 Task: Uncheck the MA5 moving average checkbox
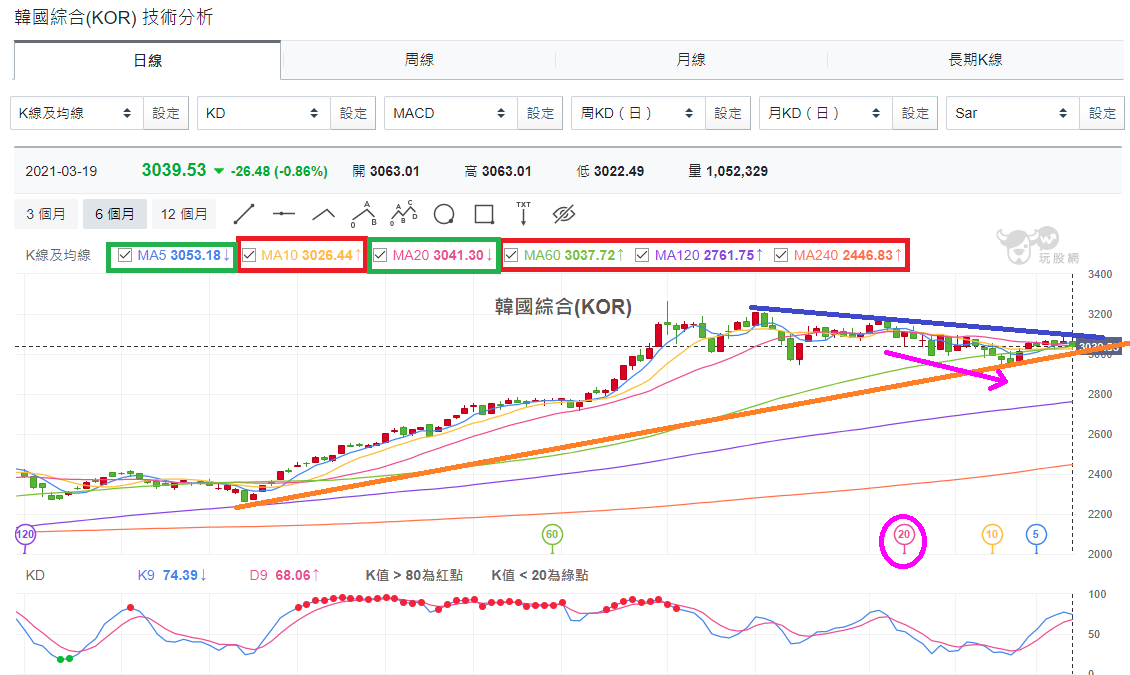coord(125,255)
